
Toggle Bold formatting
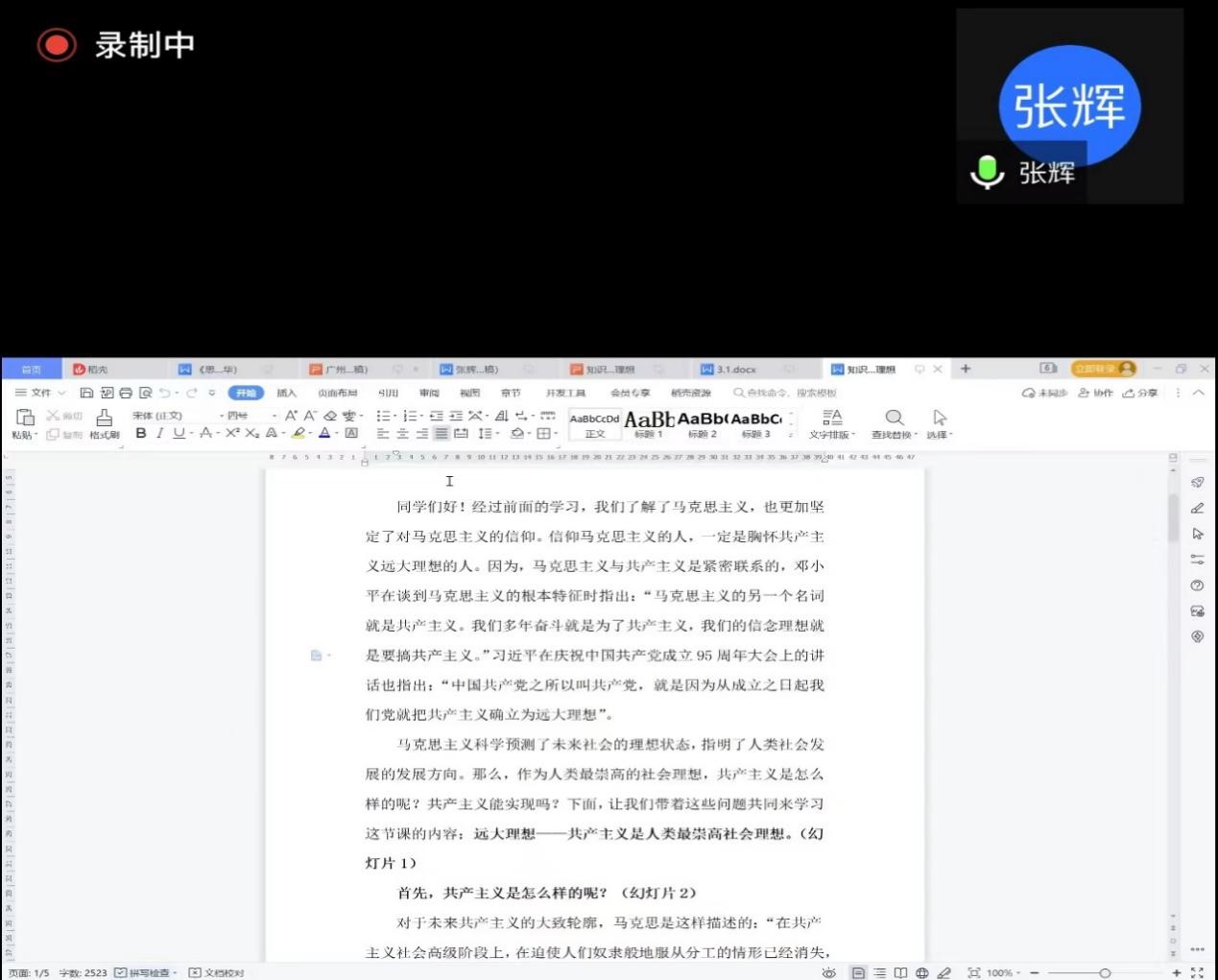click(x=141, y=434)
